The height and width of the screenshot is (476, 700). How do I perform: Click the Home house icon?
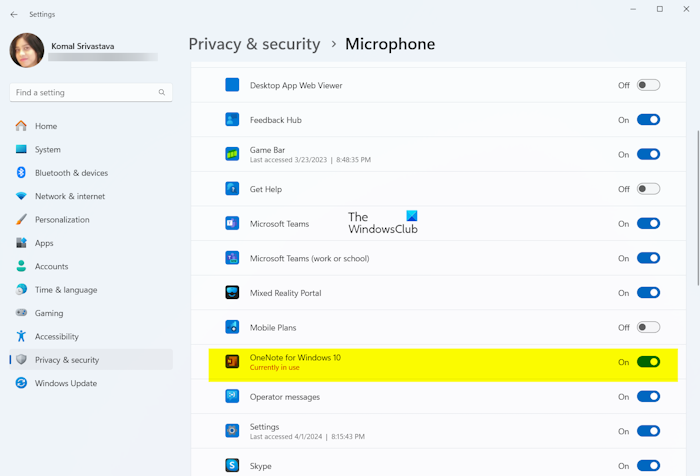(21, 126)
